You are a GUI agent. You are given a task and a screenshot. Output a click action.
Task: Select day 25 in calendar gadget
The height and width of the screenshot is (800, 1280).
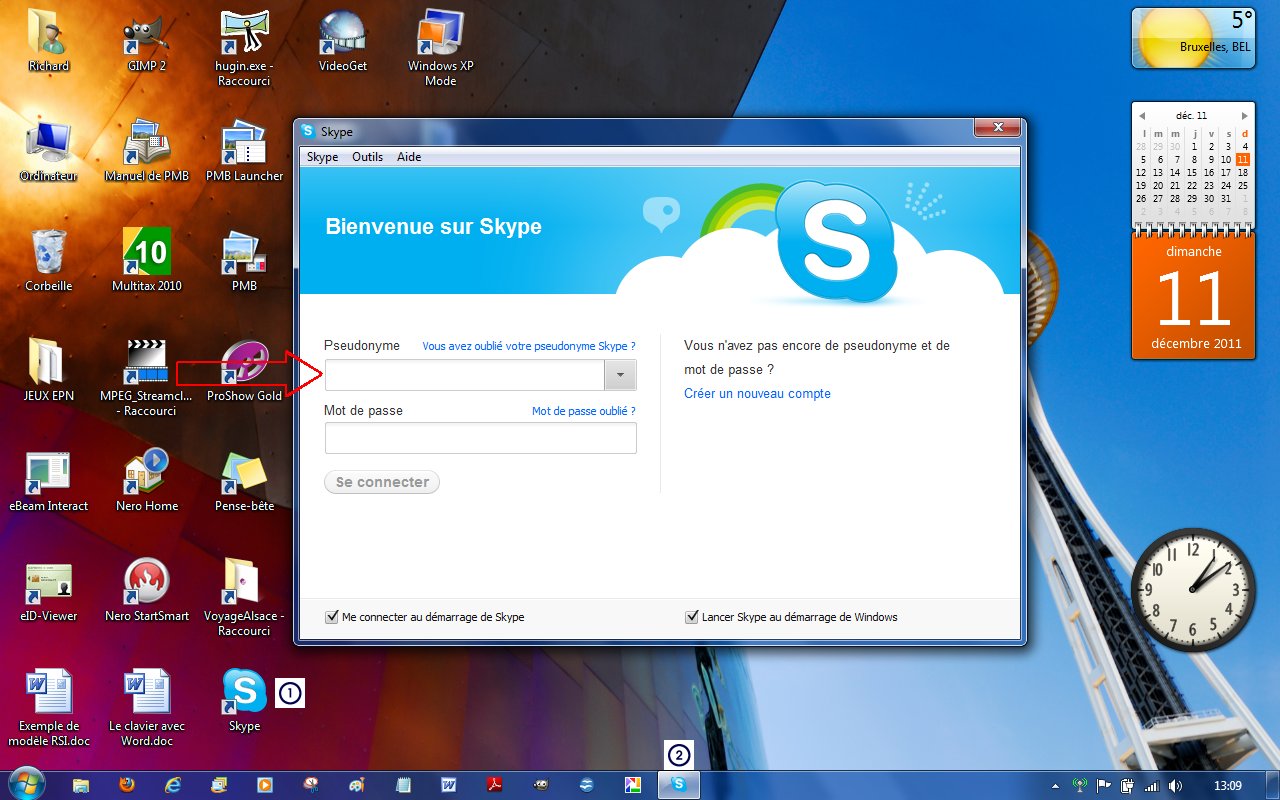(1243, 185)
